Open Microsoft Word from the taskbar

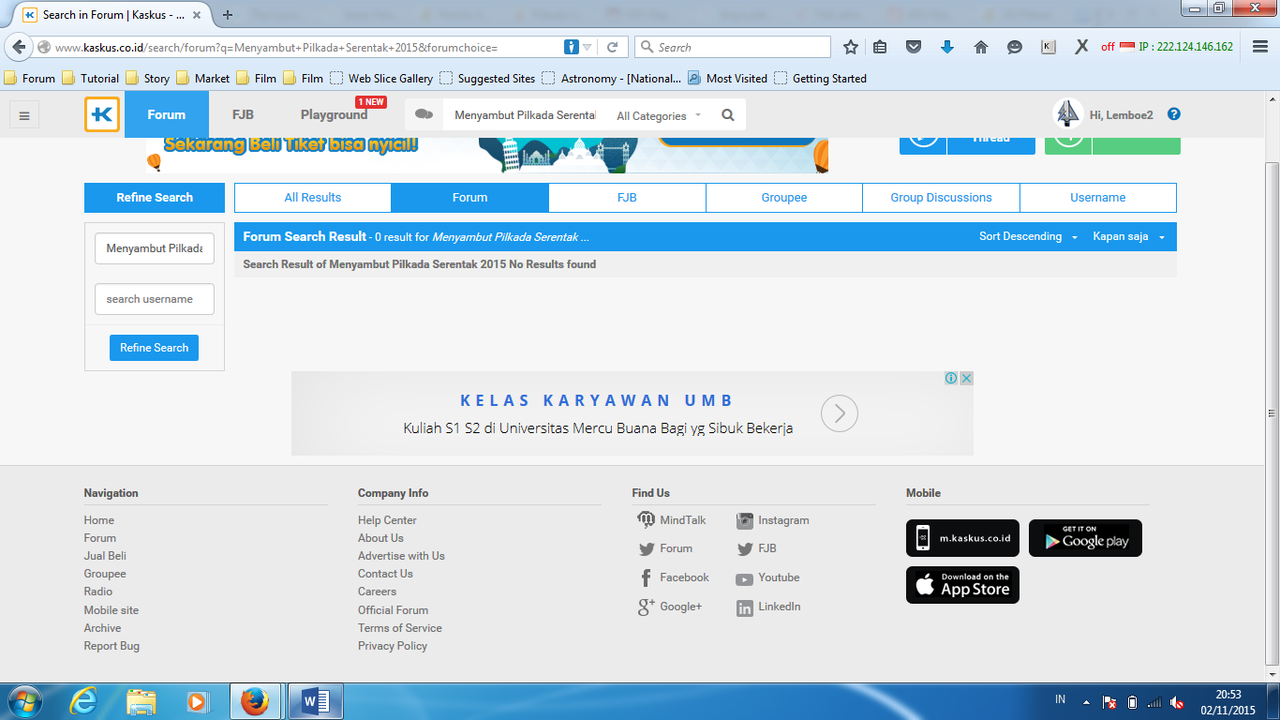click(x=315, y=702)
